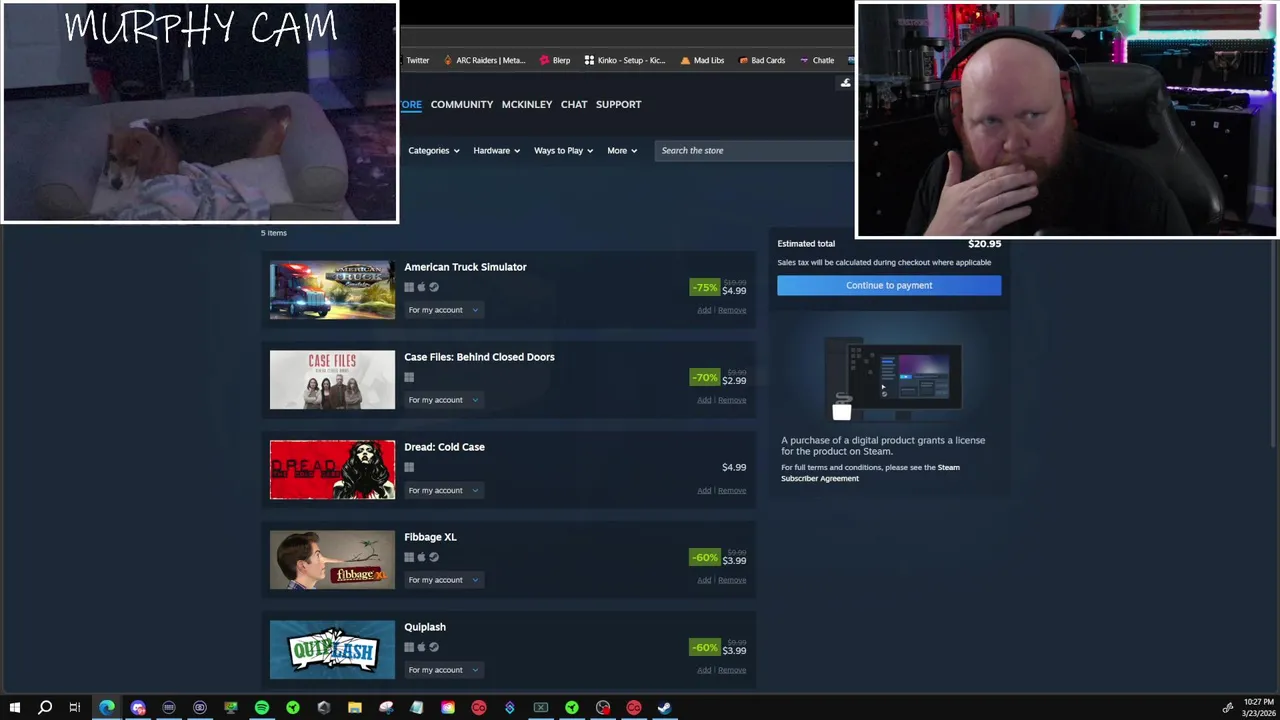The image size is (1280, 720).
Task: Go to the STORE tab
Action: pos(411,104)
